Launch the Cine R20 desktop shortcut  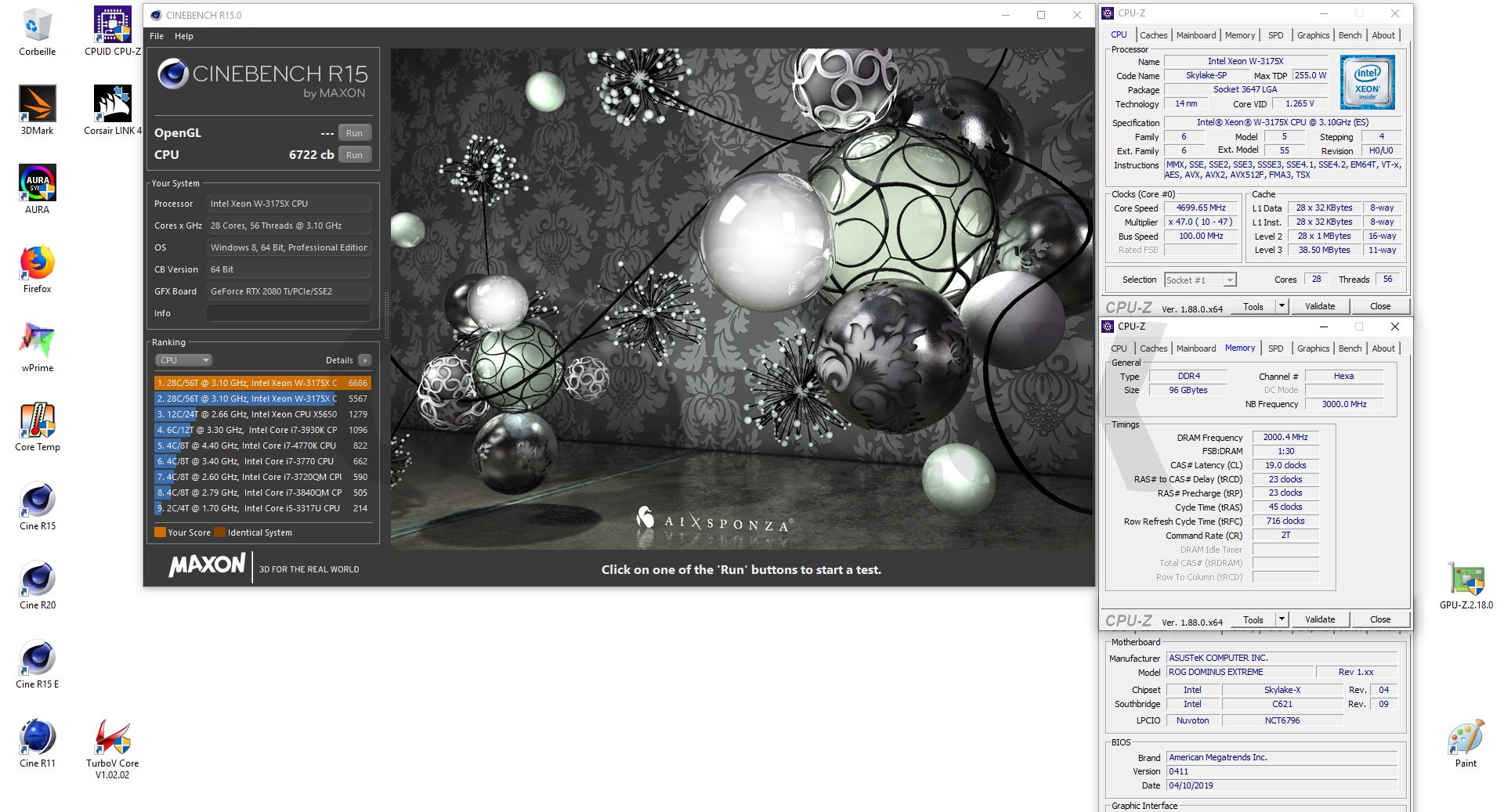pos(37,585)
